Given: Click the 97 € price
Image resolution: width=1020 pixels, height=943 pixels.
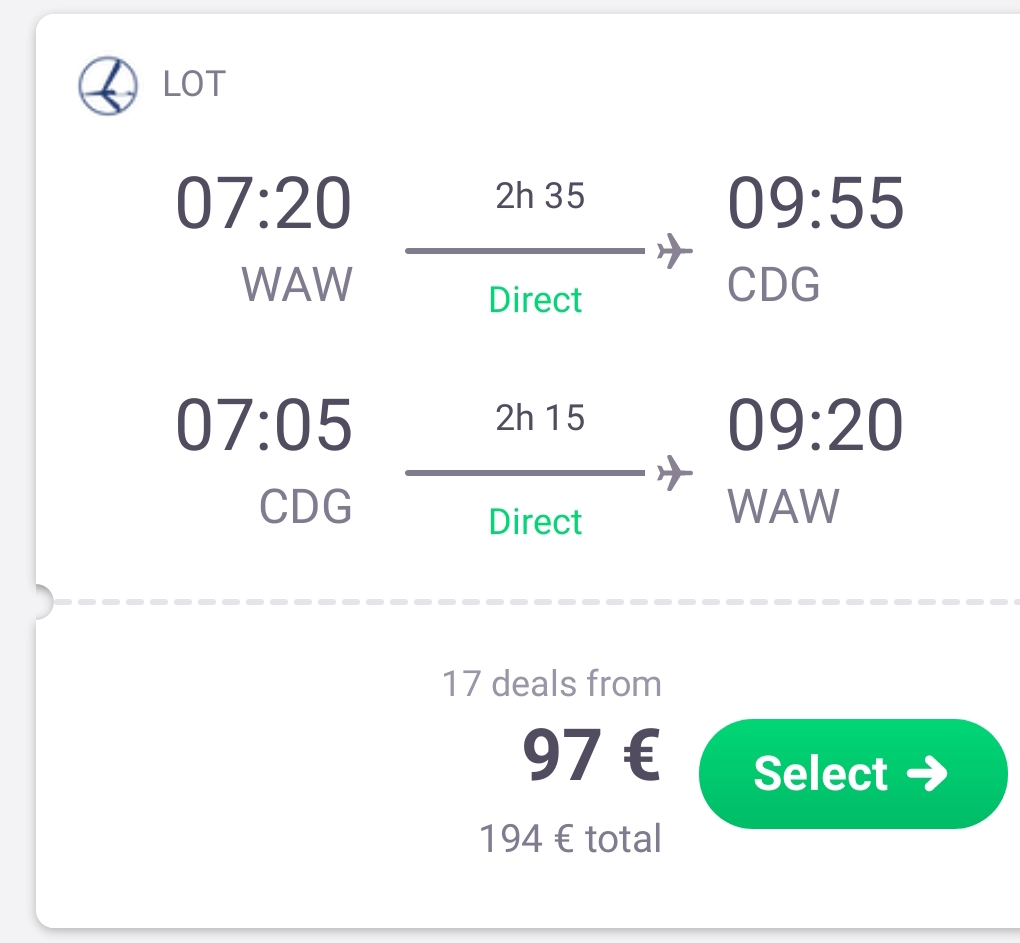Looking at the screenshot, I should (x=591, y=755).
